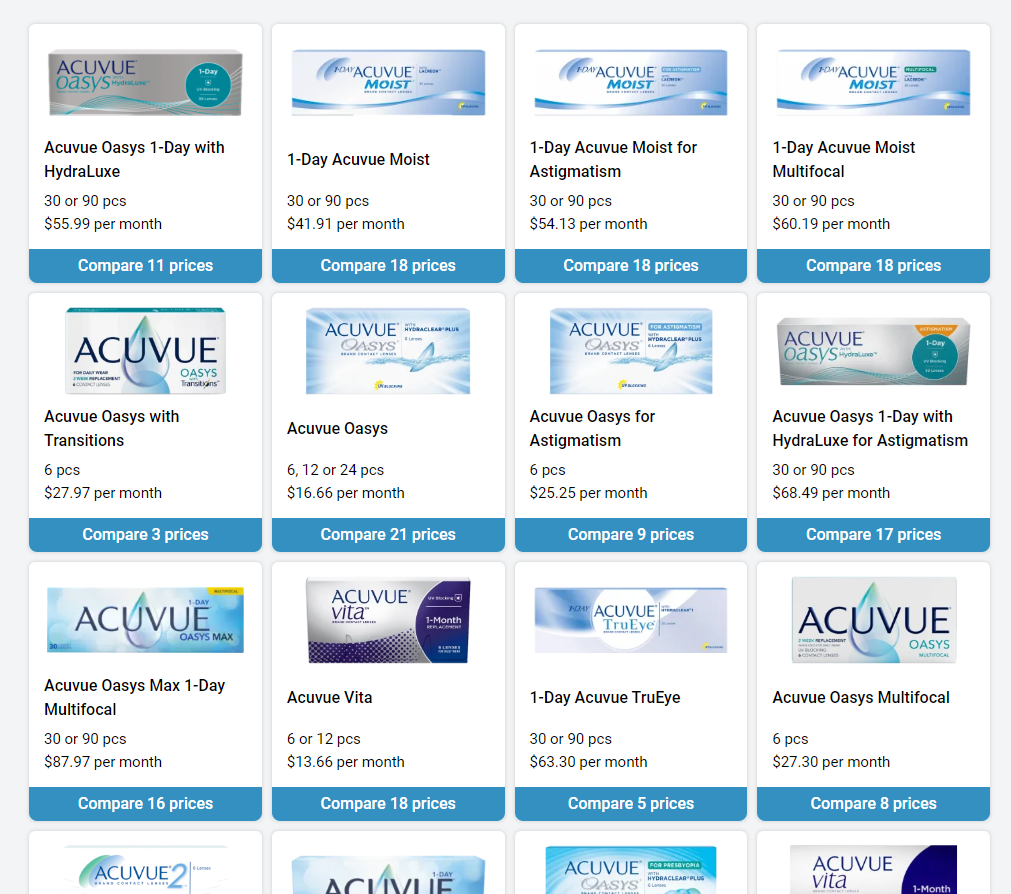This screenshot has height=894, width=1011.
Task: Open the 1-Day Acuvue Moist title
Action: pyautogui.click(x=358, y=159)
